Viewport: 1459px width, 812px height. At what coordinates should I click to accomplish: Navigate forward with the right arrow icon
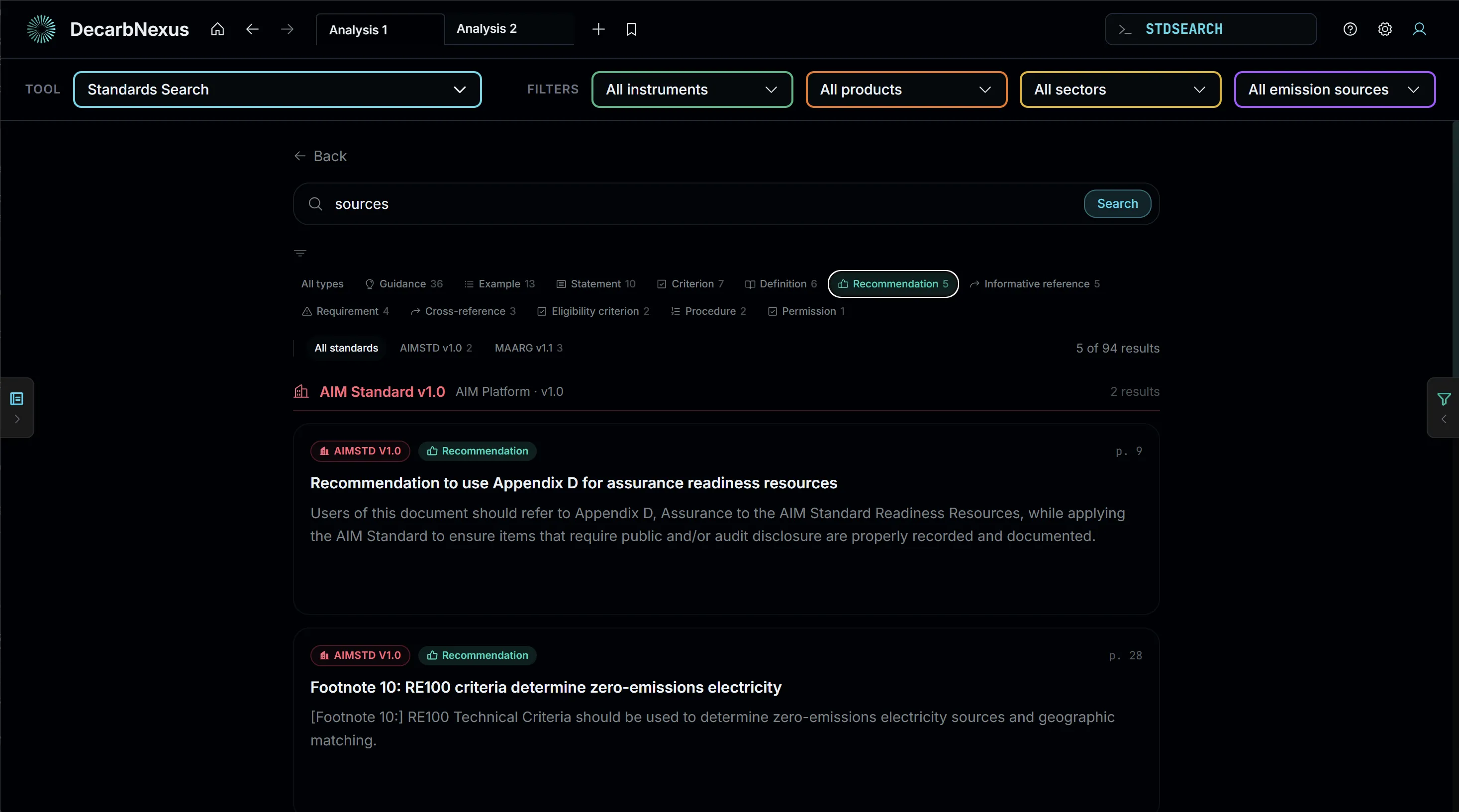pyautogui.click(x=287, y=29)
